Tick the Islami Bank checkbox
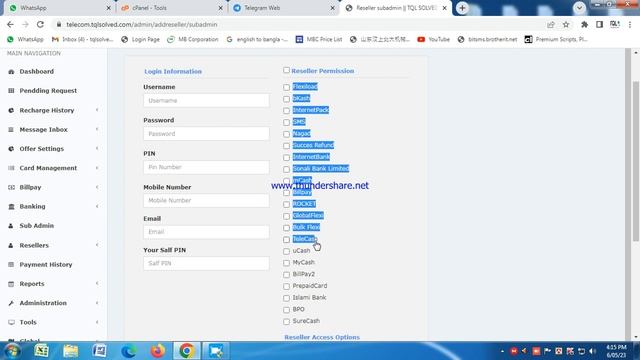This screenshot has height=360, width=640. (287, 298)
